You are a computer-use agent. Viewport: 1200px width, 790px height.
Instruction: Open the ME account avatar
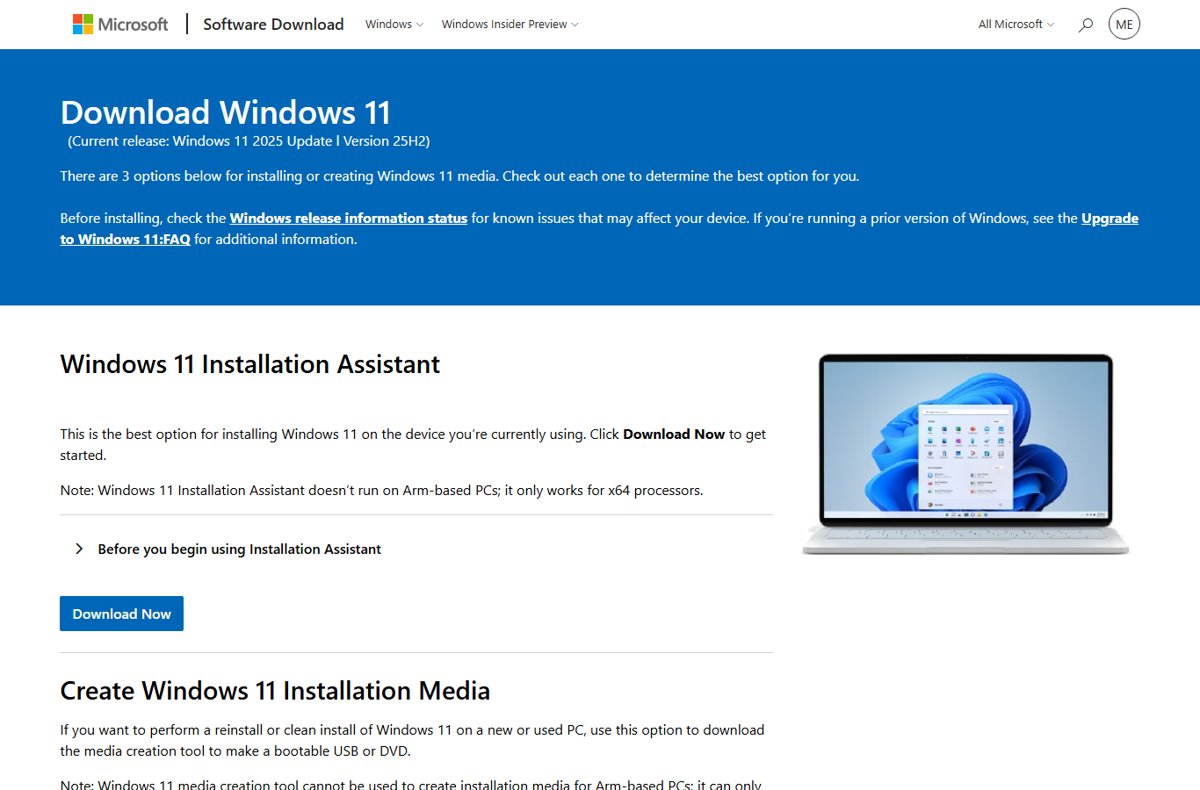coord(1124,24)
